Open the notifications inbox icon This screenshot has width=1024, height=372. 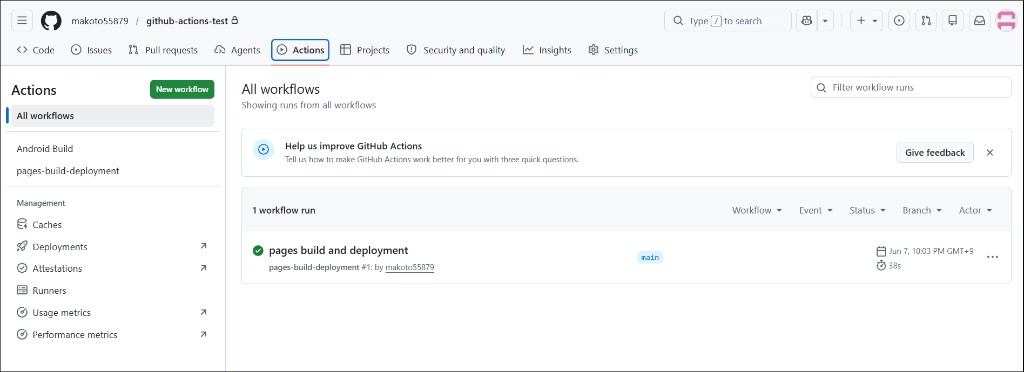pyautogui.click(x=980, y=21)
